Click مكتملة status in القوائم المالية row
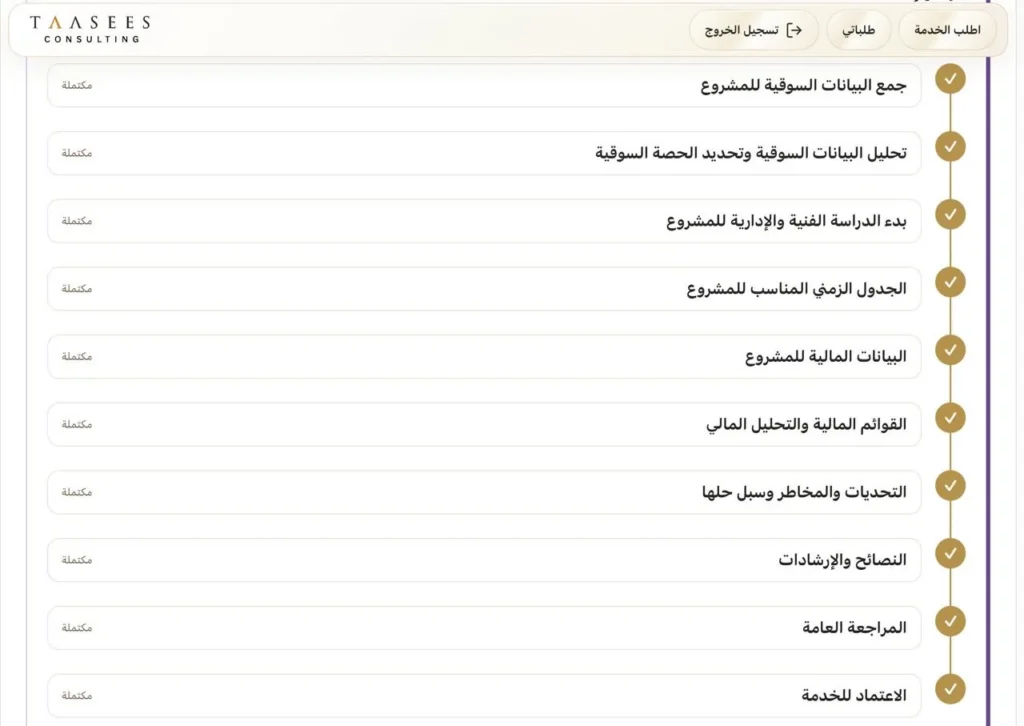Screen dimensions: 1024x726 coord(77,424)
